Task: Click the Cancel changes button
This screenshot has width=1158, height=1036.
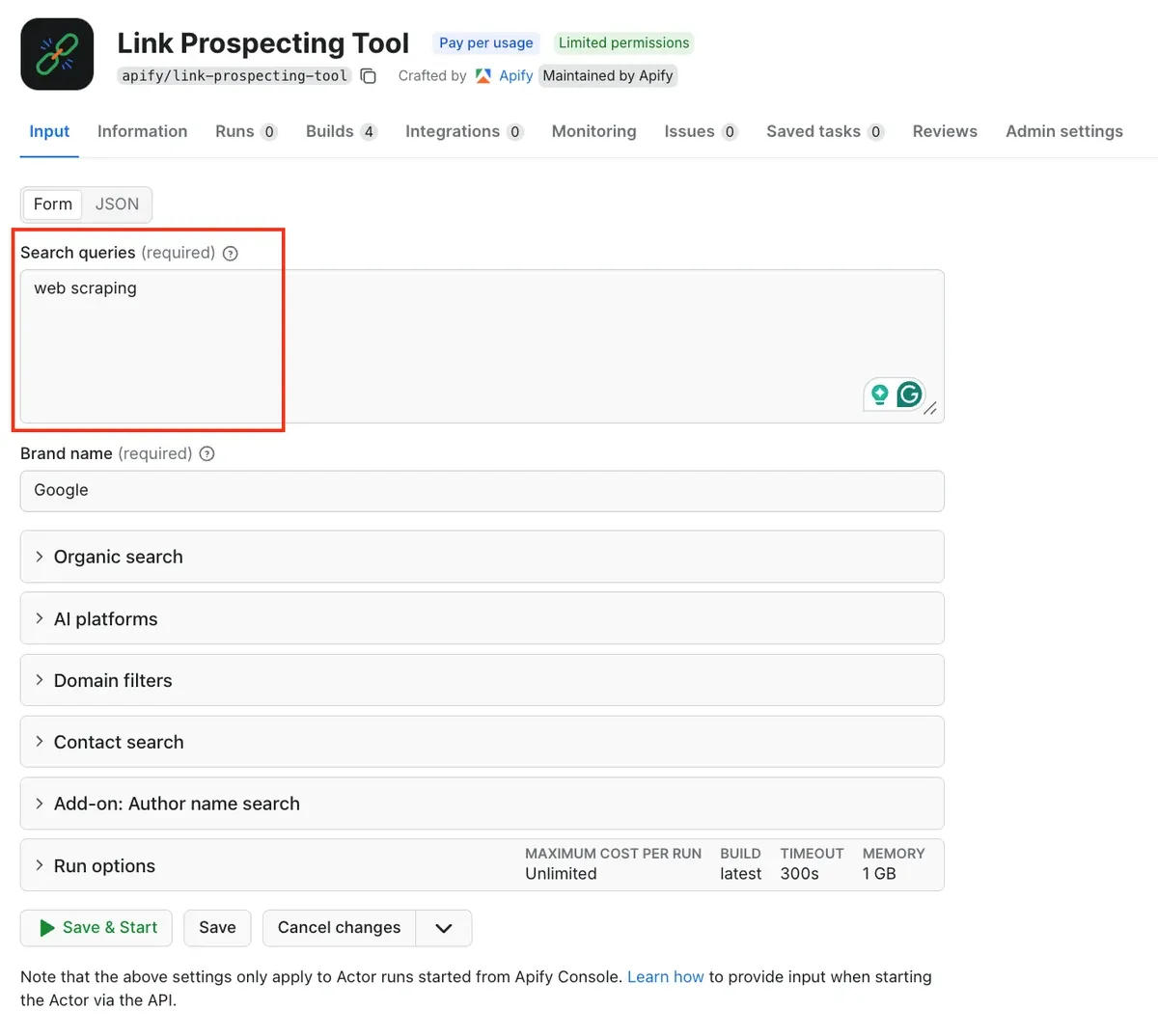Action: 339,928
